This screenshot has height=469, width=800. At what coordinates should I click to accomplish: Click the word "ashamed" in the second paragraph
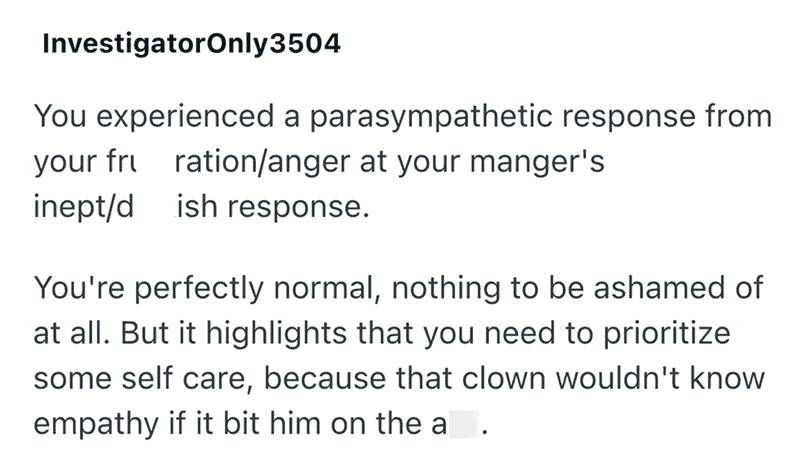point(652,292)
